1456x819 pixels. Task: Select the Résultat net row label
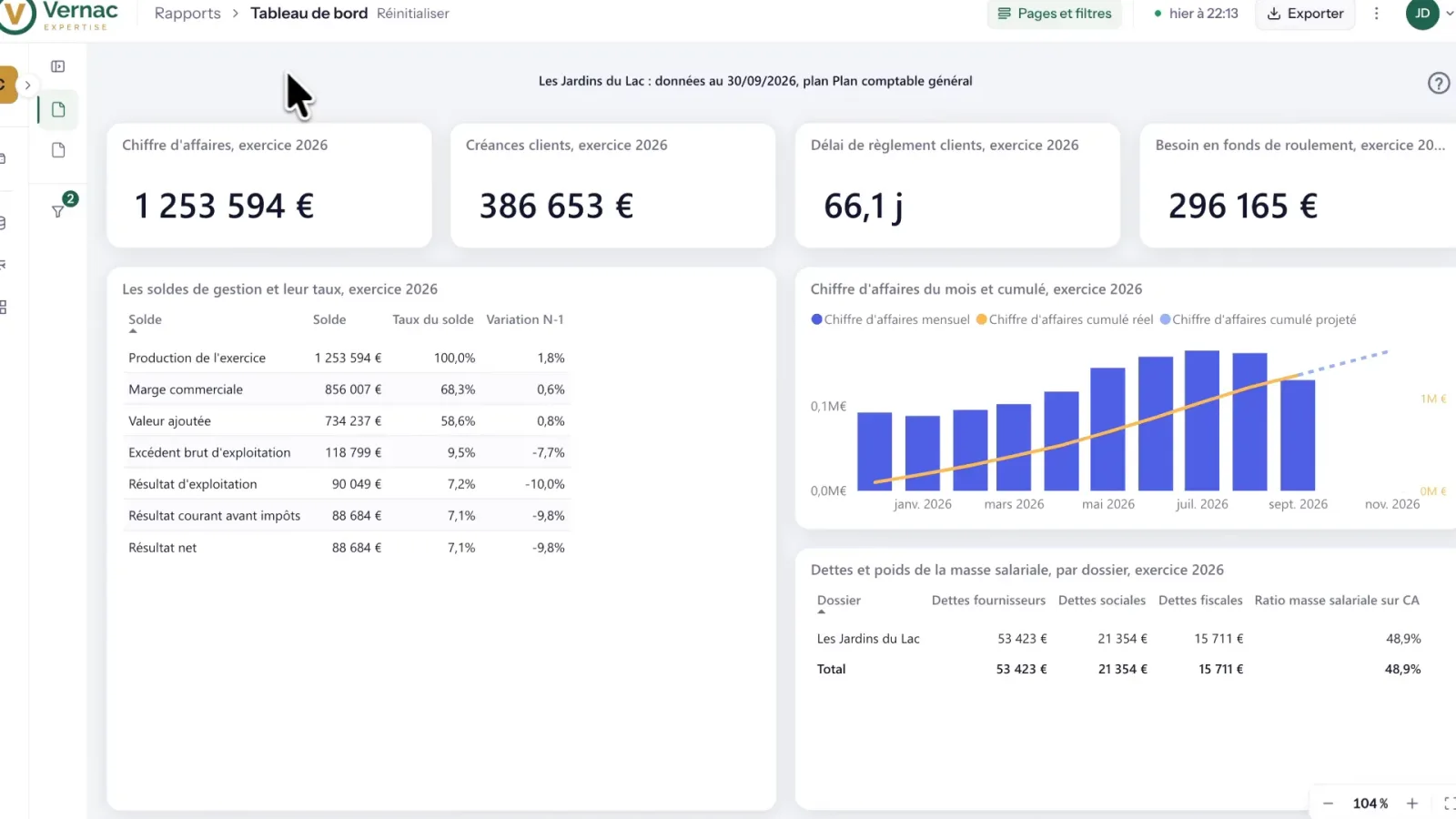(x=163, y=548)
